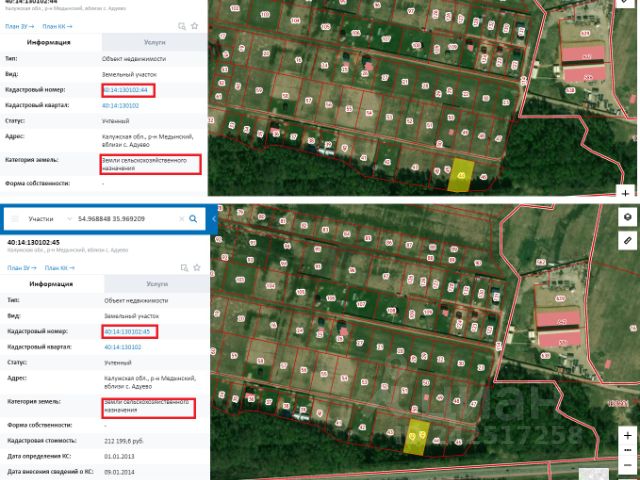Image resolution: width=640 pixels, height=480 pixels.
Task: Add parcel 40:14:130102:44 to favorites star
Action: [194, 26]
